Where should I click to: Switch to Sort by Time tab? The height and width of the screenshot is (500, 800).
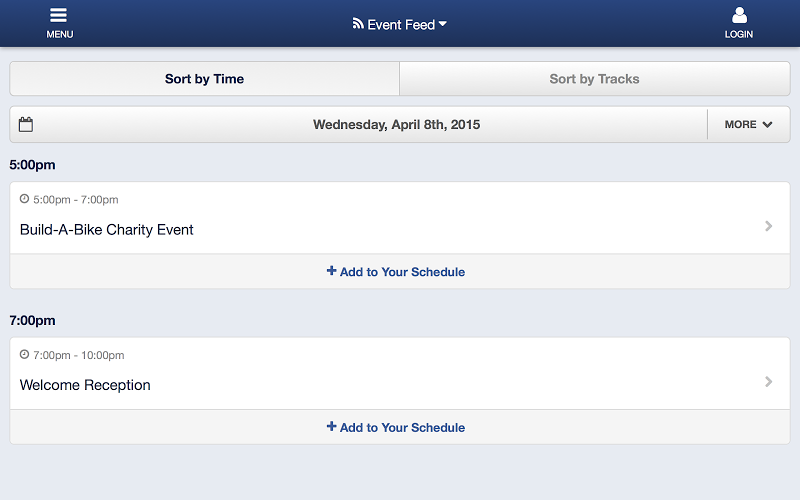pyautogui.click(x=204, y=79)
